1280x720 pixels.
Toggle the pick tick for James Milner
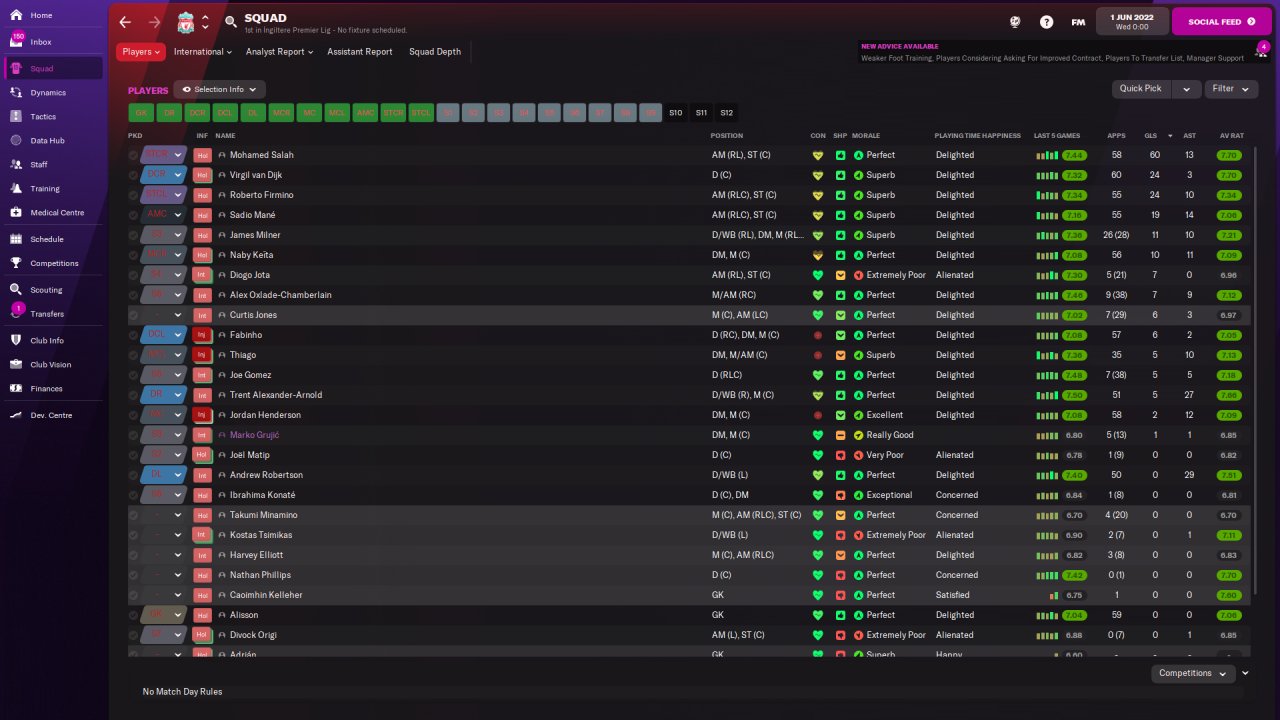(134, 235)
